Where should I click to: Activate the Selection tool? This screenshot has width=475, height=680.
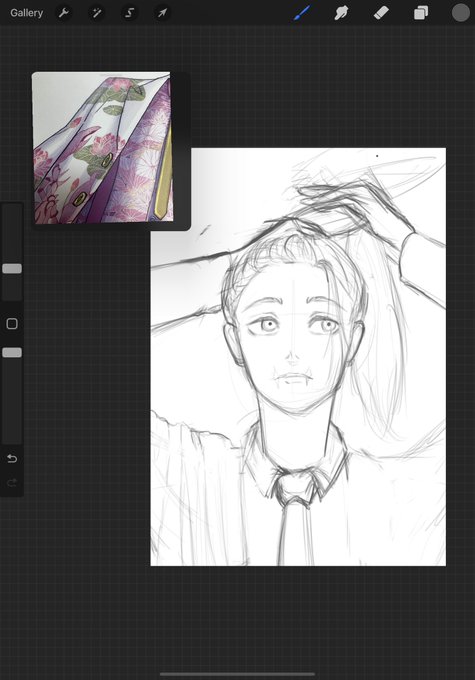[129, 13]
